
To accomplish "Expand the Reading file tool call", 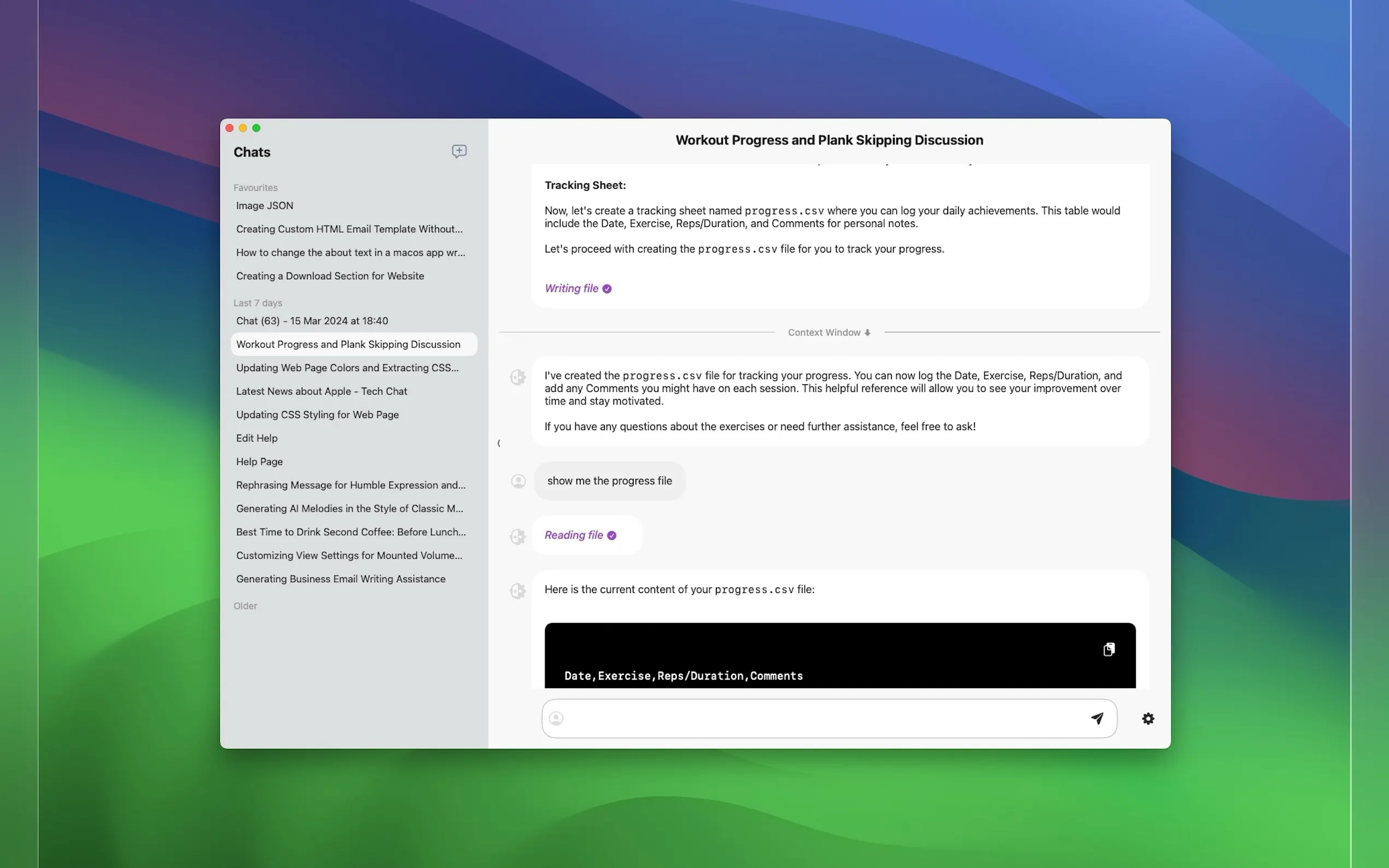I will tap(574, 536).
